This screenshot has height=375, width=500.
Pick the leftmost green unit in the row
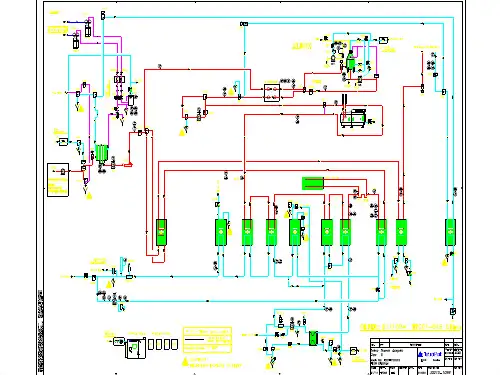coord(161,232)
